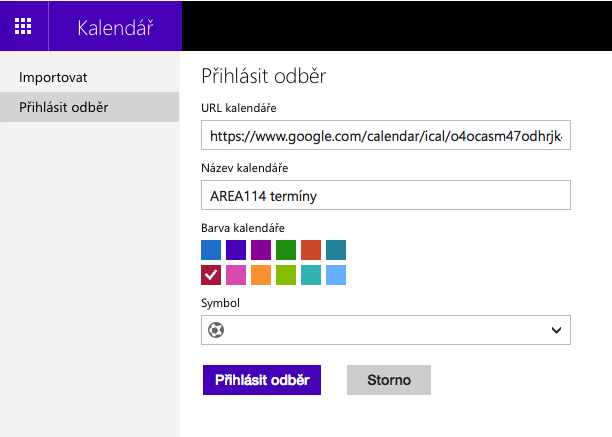612x437 pixels.
Task: Pick the dark purple color swatch
Action: point(236,250)
